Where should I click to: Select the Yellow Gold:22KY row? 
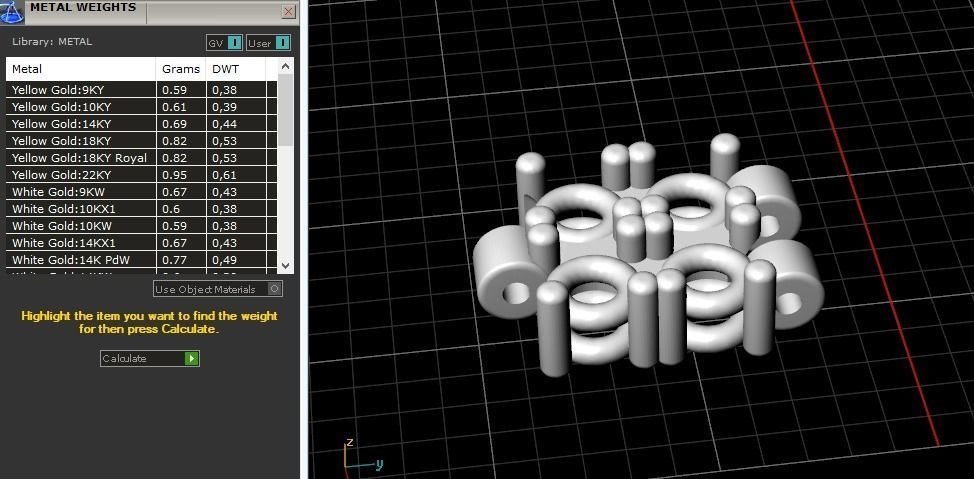click(x=142, y=175)
